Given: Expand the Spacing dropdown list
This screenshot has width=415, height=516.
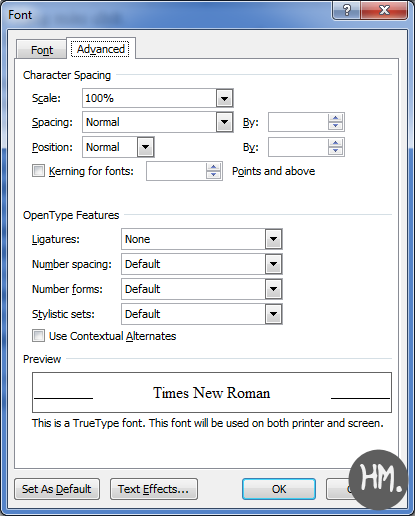Looking at the screenshot, I should click(x=224, y=122).
